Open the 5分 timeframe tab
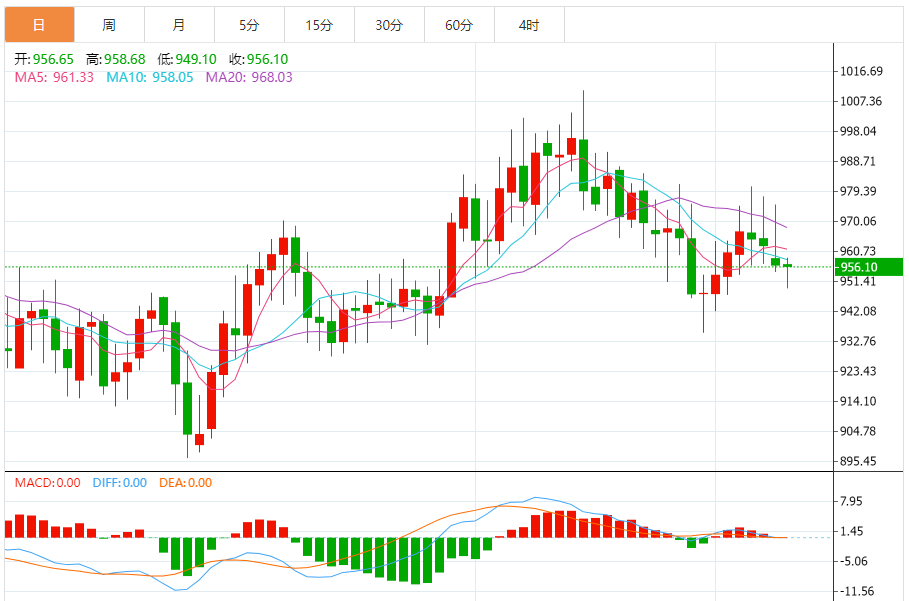The height and width of the screenshot is (601, 909). coord(250,25)
